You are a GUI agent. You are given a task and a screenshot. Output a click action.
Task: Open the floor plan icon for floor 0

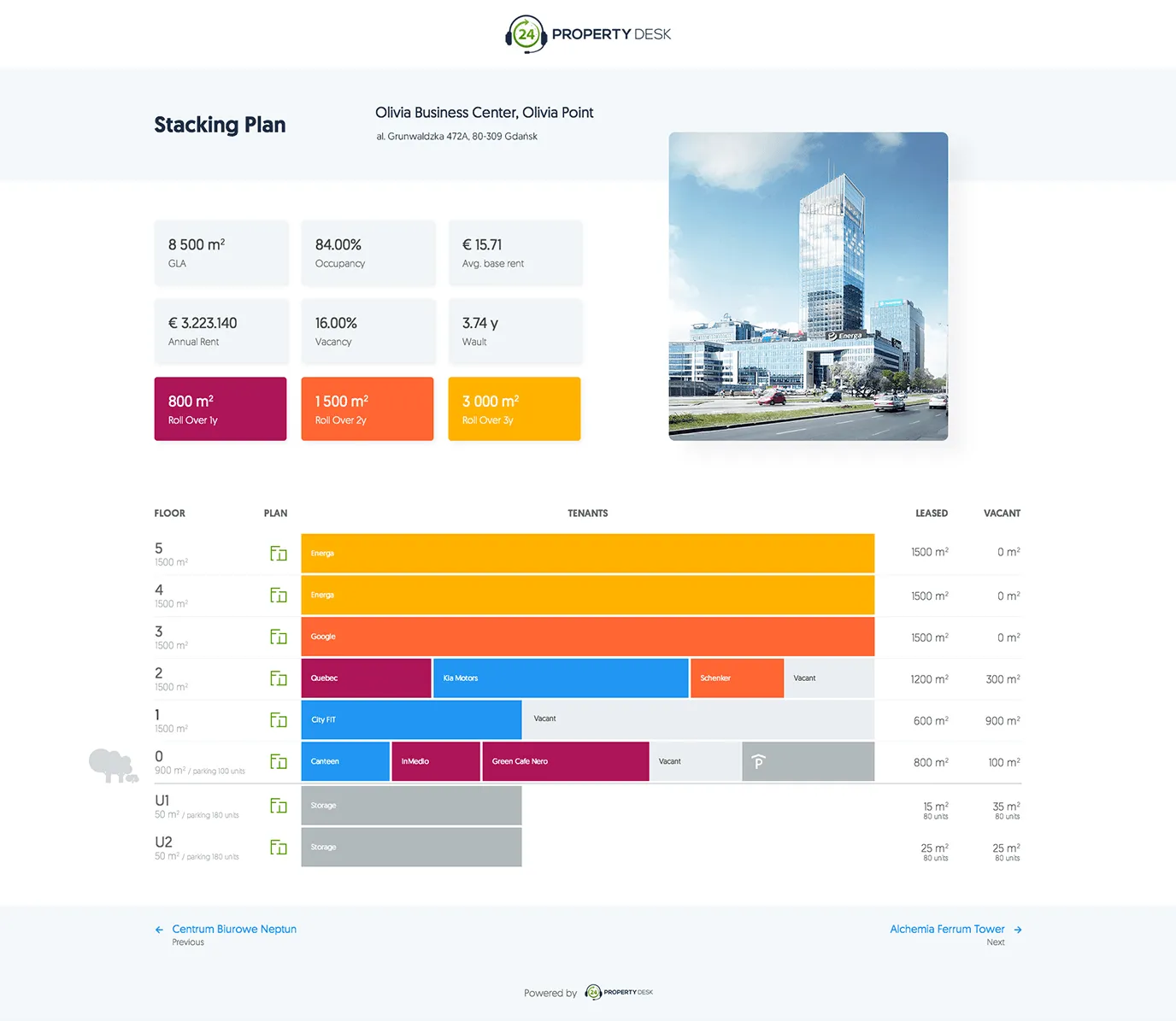pos(279,761)
